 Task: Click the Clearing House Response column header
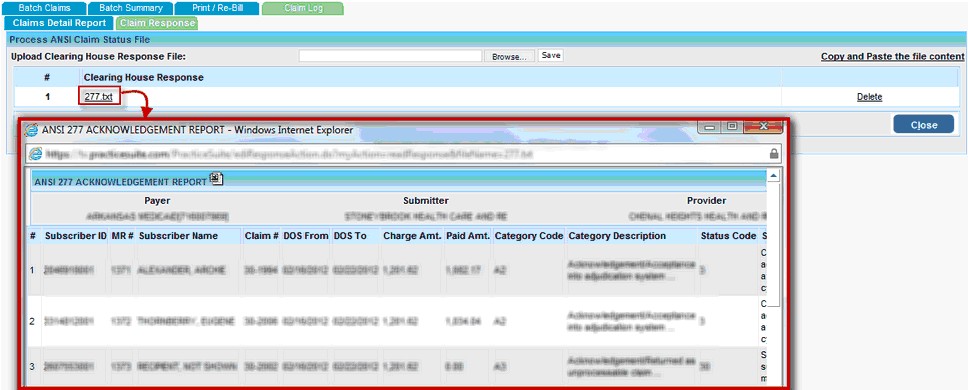pyautogui.click(x=144, y=78)
